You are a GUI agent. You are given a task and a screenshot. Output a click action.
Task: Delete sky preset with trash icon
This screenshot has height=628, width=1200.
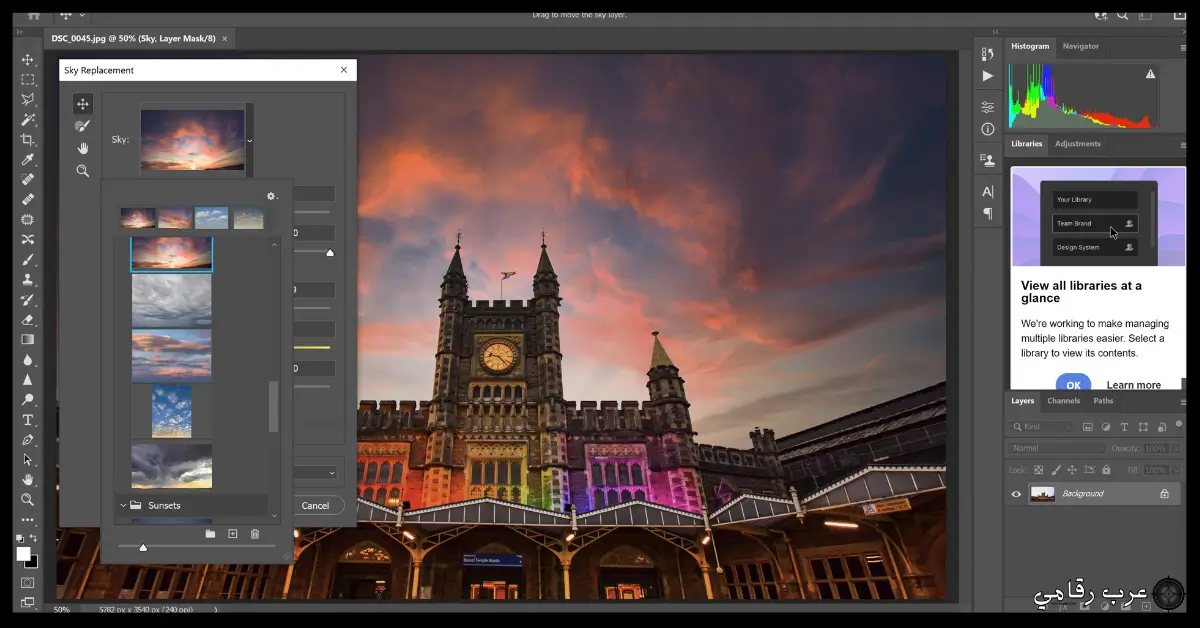(255, 534)
